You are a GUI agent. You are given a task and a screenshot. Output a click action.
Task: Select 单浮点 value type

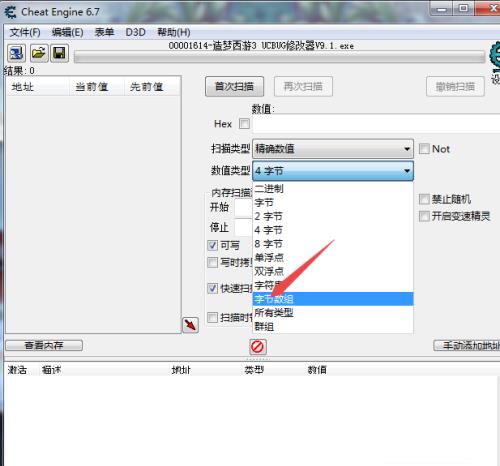(333, 258)
